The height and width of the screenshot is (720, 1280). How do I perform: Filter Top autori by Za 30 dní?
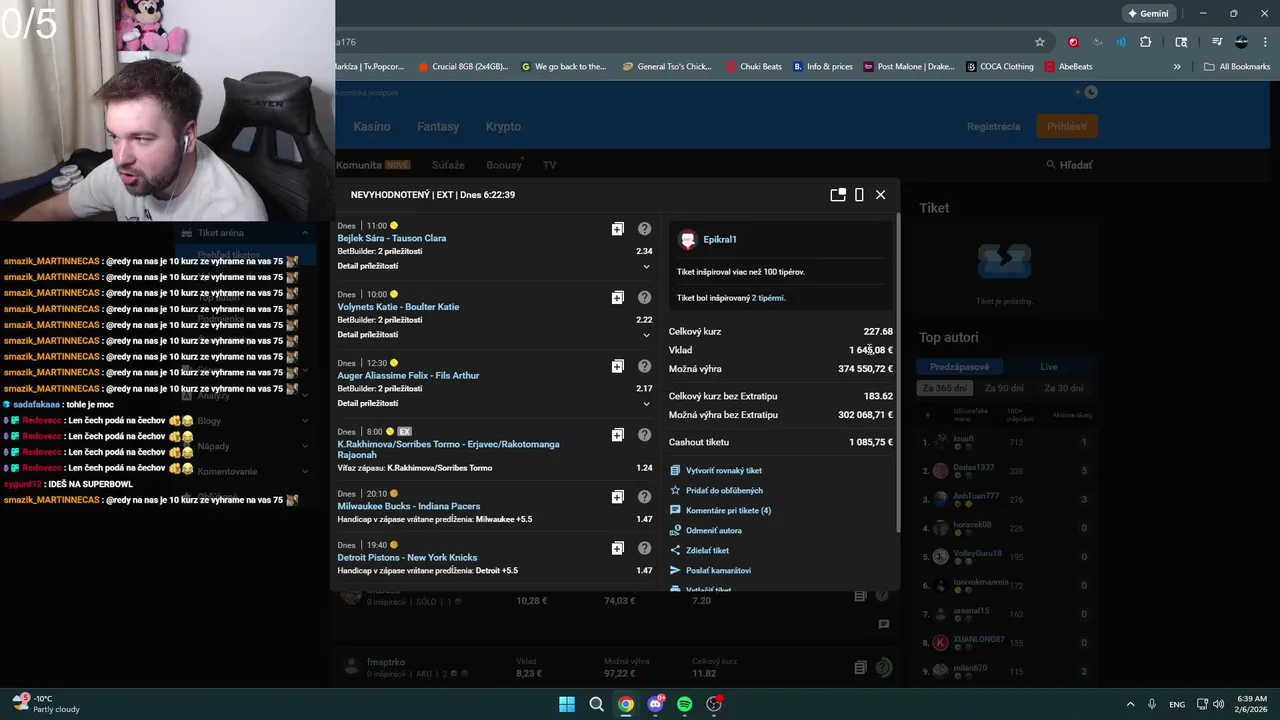point(1063,388)
